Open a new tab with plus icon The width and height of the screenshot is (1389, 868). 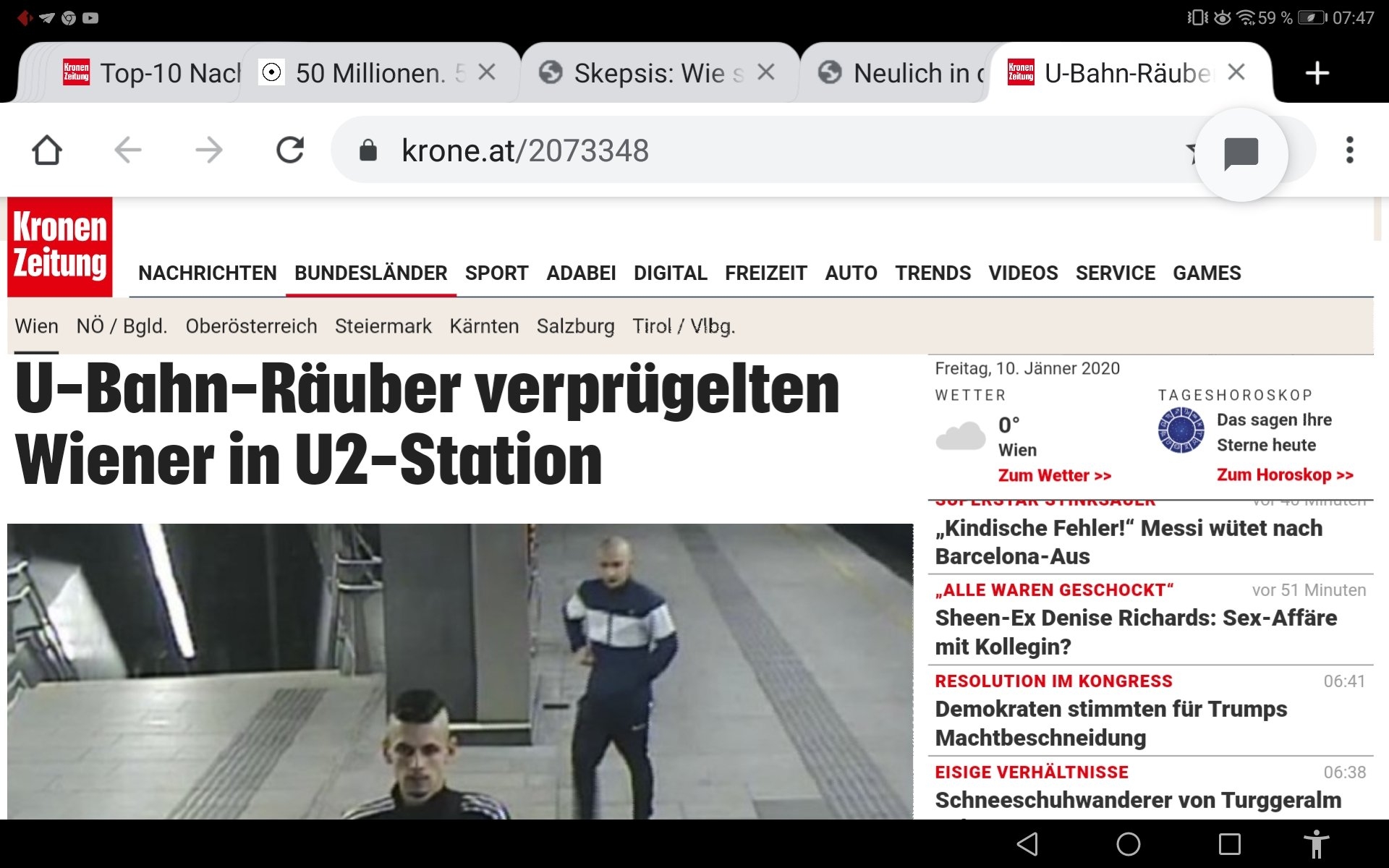pos(1317,73)
